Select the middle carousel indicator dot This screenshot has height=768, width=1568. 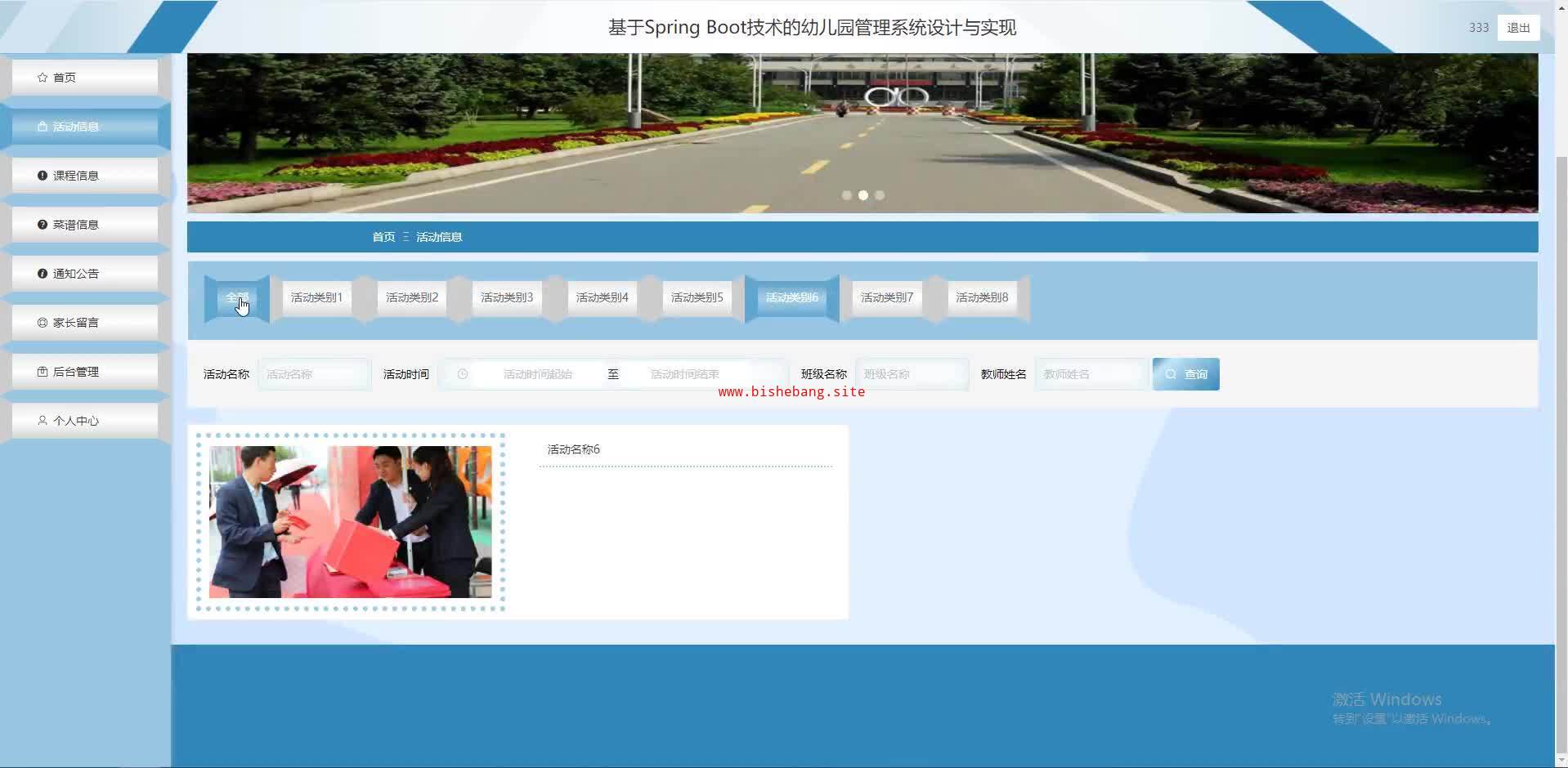click(863, 195)
